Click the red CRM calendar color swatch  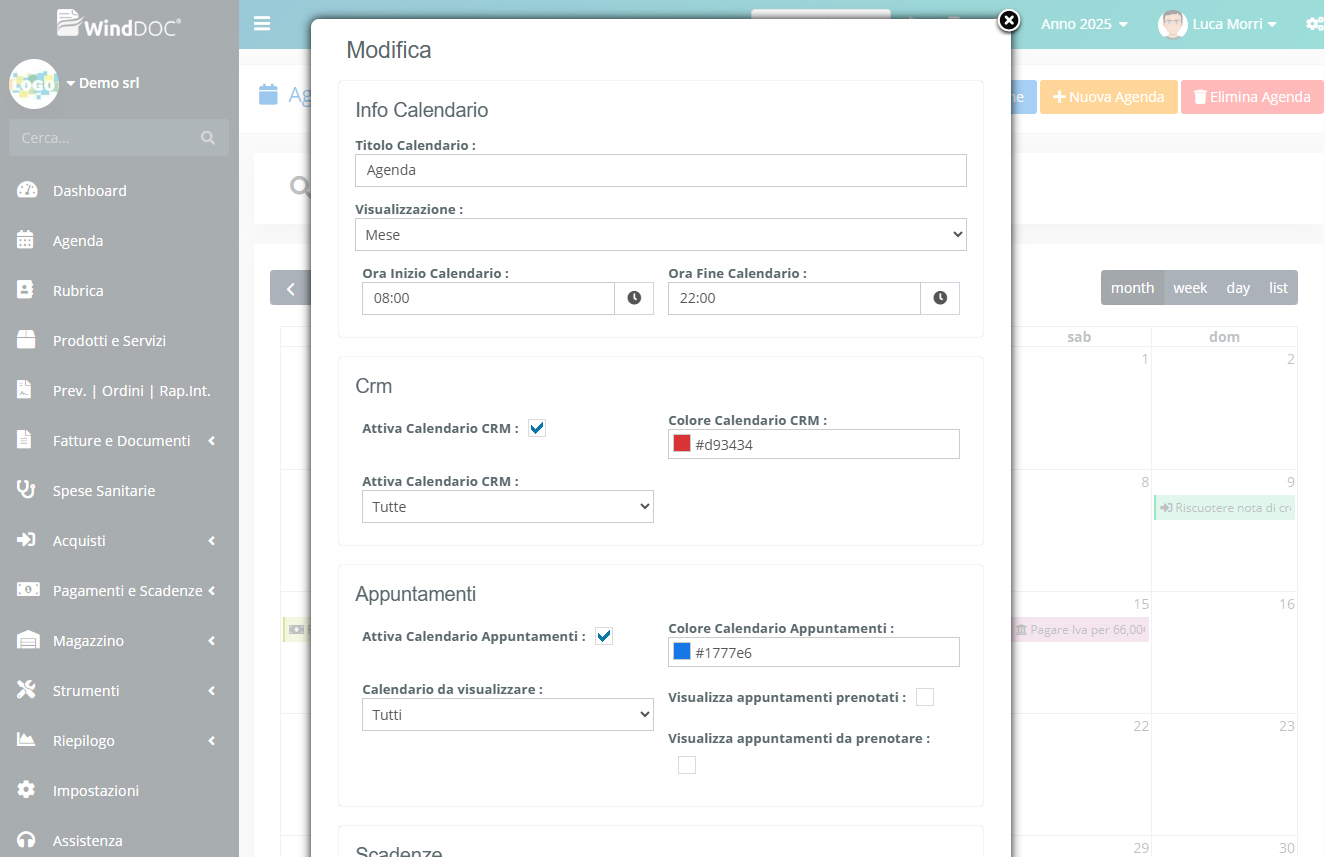click(682, 444)
